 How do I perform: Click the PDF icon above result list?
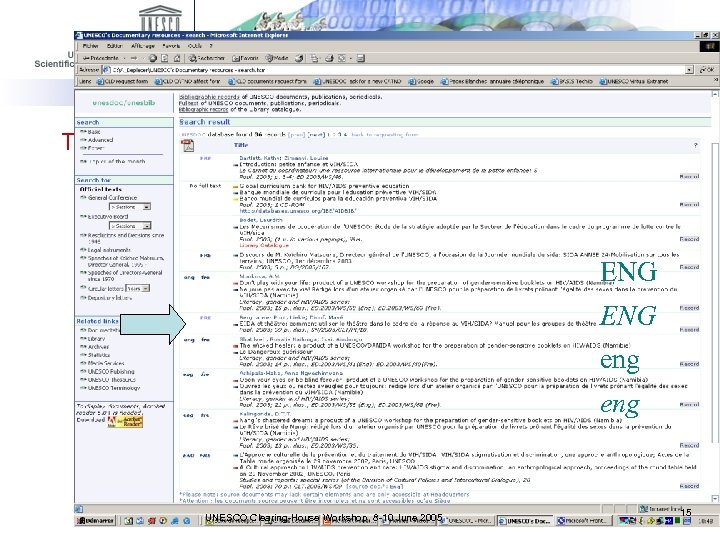tap(188, 146)
